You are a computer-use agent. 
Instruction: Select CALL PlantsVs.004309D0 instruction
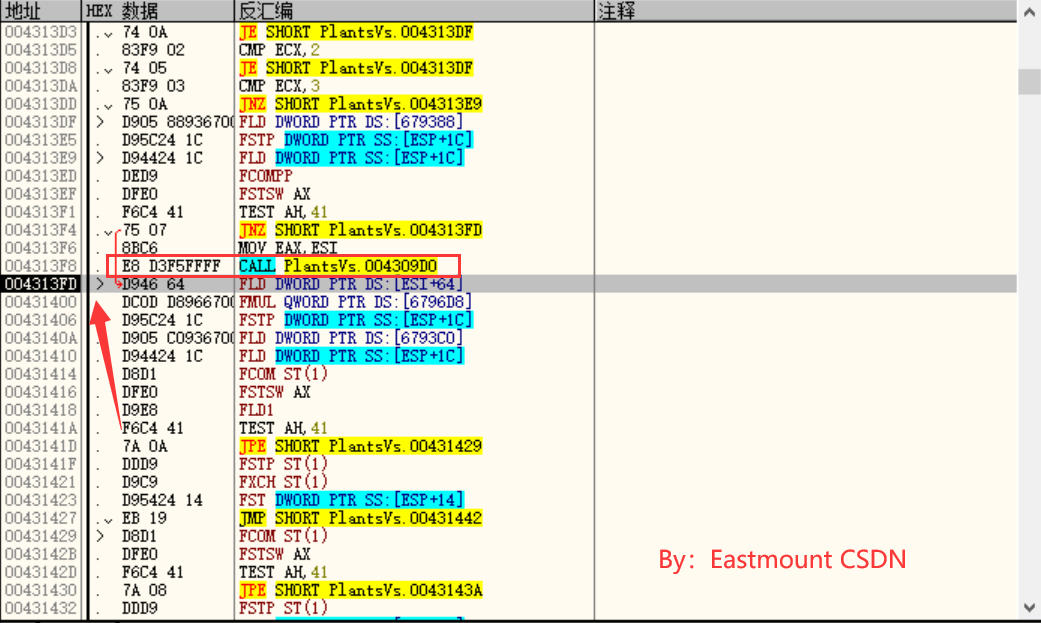[x=338, y=266]
